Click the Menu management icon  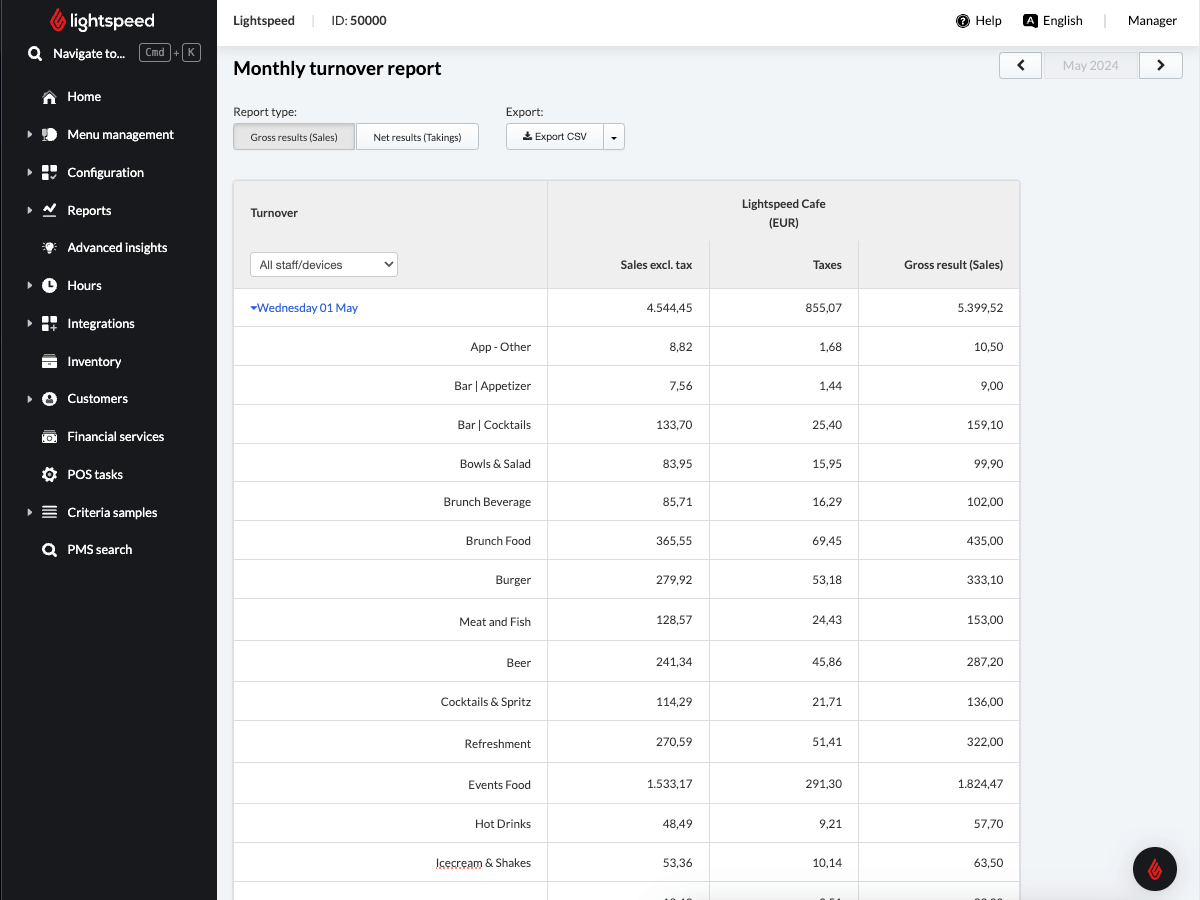click(x=49, y=135)
